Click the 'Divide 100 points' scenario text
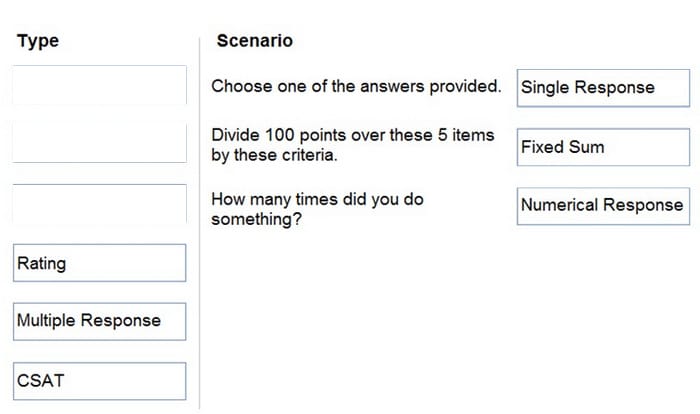Screen dimensions: 700x414 pos(353,145)
